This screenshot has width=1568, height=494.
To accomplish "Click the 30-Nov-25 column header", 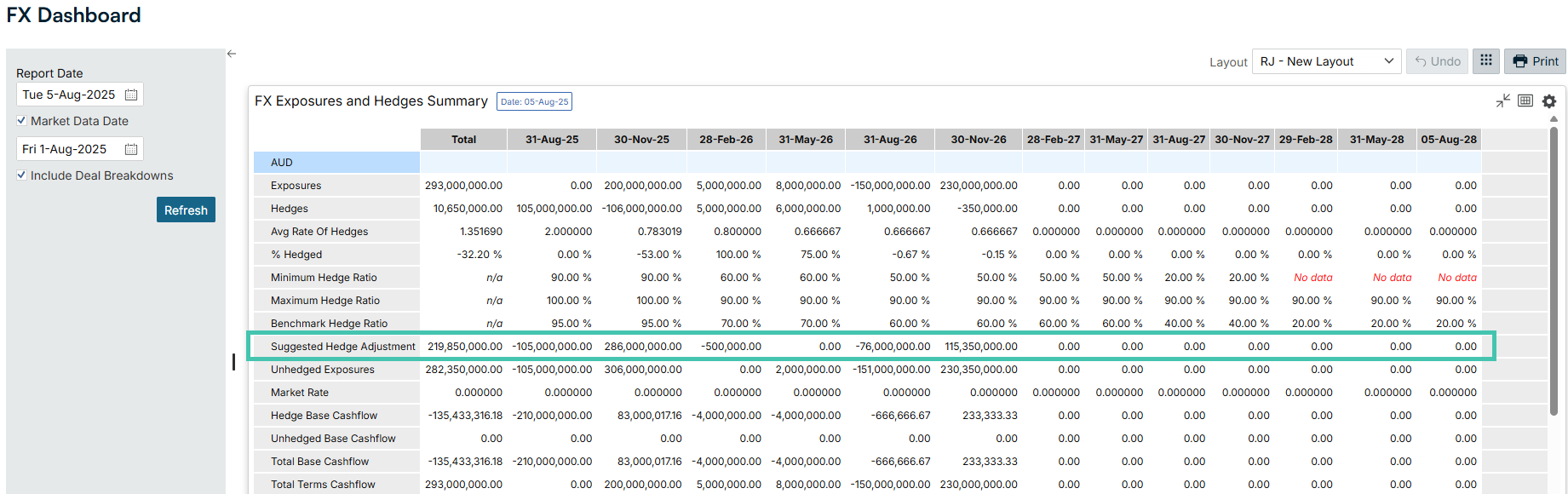I will [x=641, y=140].
